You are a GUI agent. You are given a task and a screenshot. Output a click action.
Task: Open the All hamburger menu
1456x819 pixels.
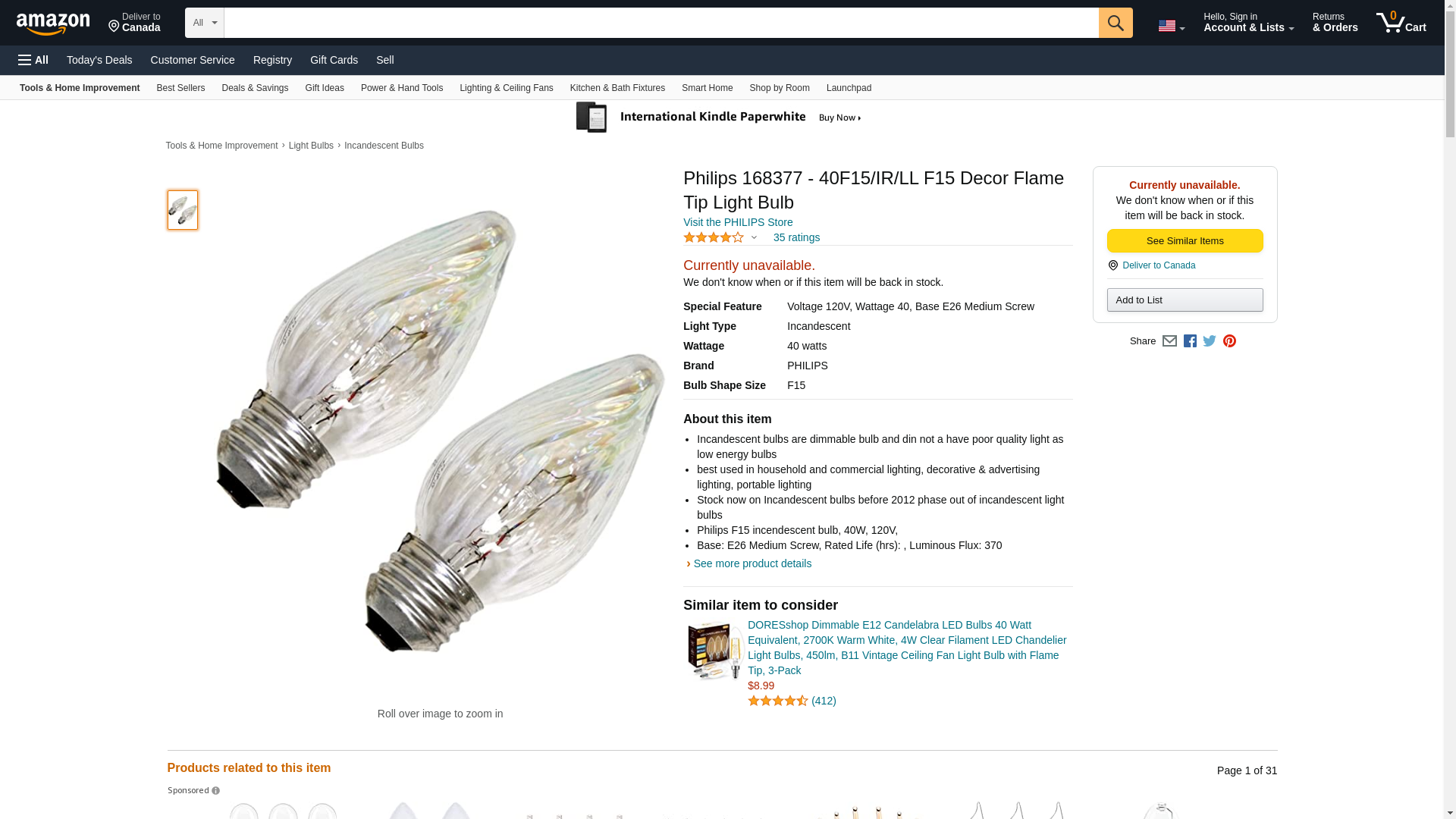coord(33,60)
